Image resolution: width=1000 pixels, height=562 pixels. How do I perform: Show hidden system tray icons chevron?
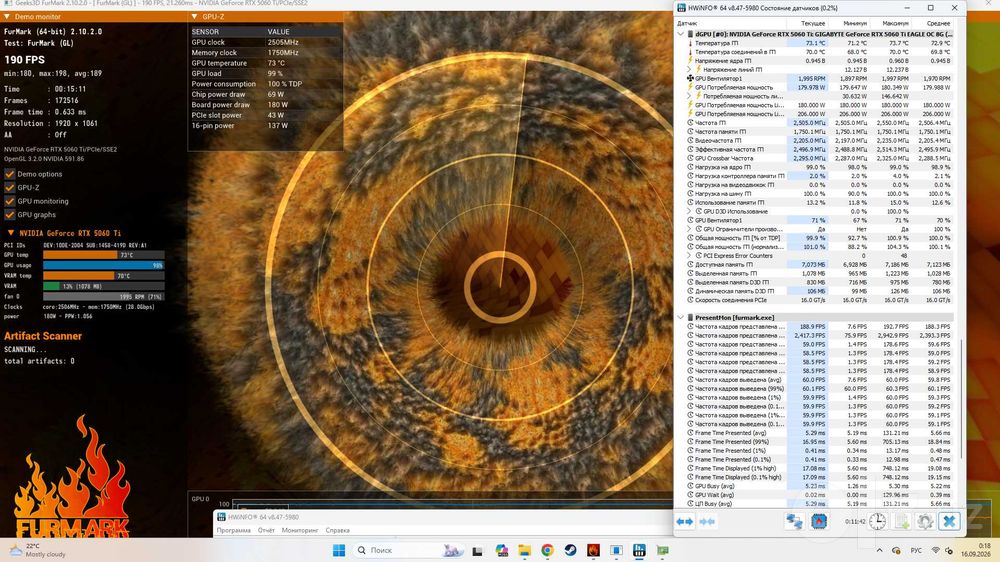879,550
